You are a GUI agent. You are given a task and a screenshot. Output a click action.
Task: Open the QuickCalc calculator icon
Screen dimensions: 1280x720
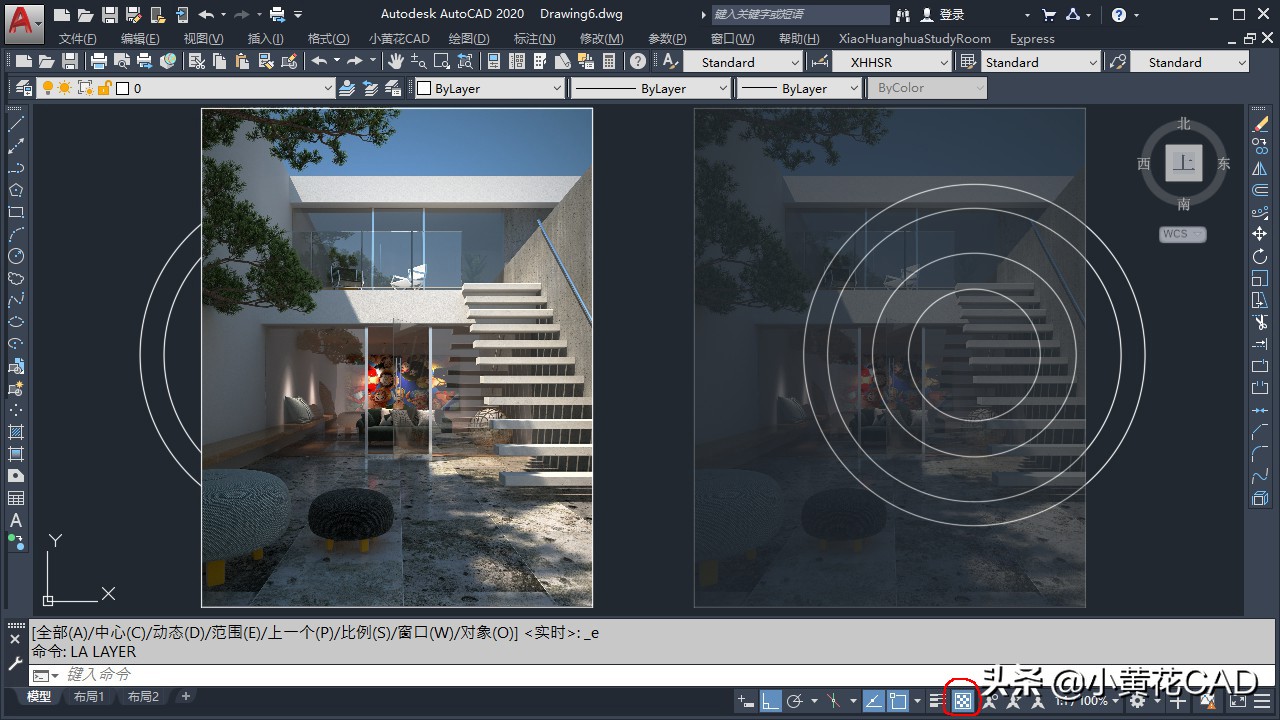[x=609, y=61]
